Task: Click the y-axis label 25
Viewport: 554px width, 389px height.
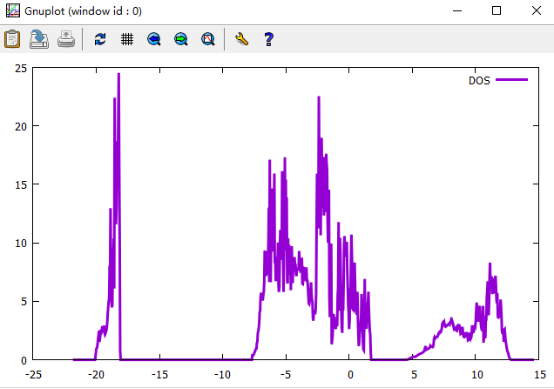Action: (x=21, y=68)
